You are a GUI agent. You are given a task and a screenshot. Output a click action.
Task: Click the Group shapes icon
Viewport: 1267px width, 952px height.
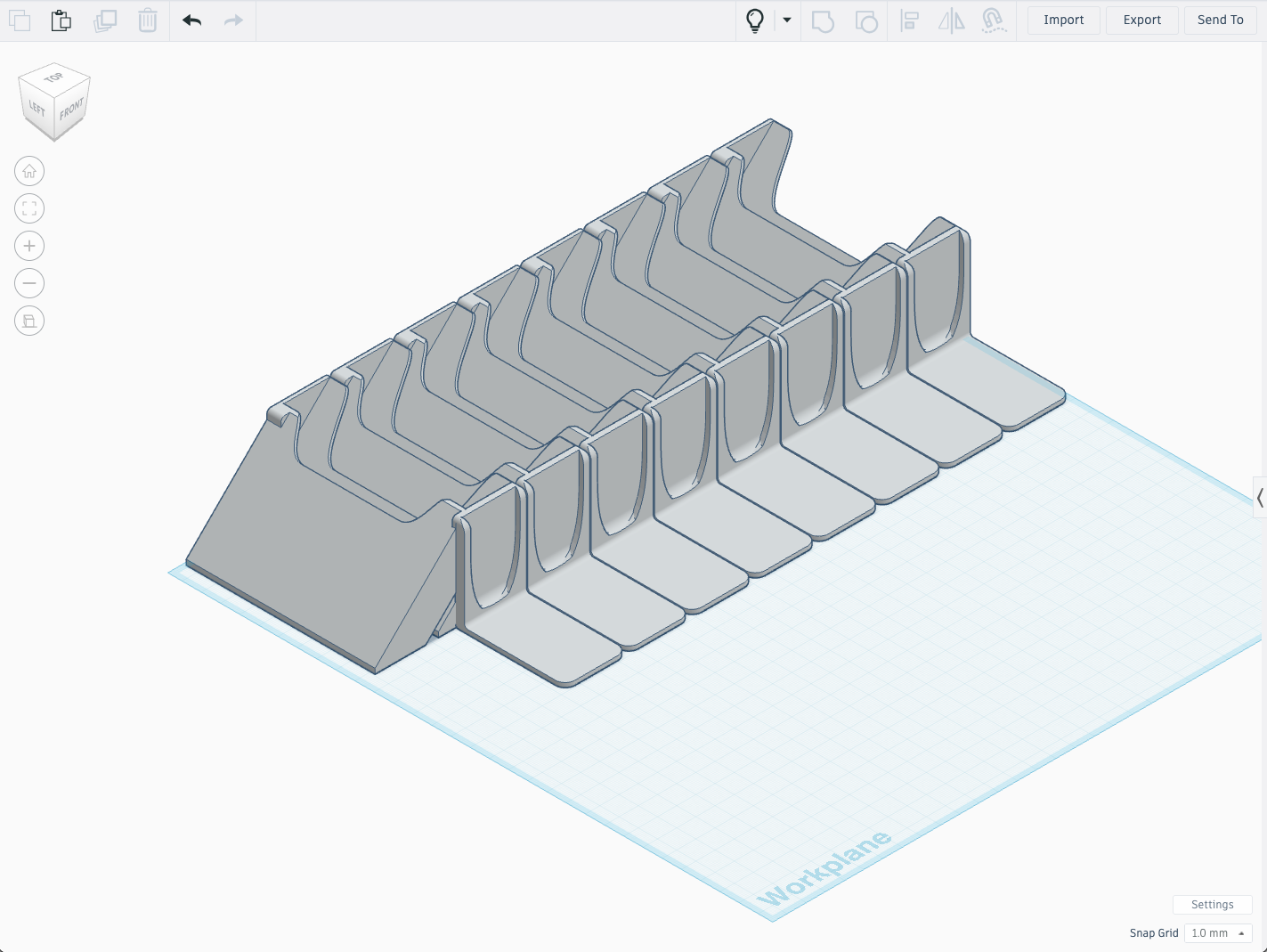click(x=823, y=20)
